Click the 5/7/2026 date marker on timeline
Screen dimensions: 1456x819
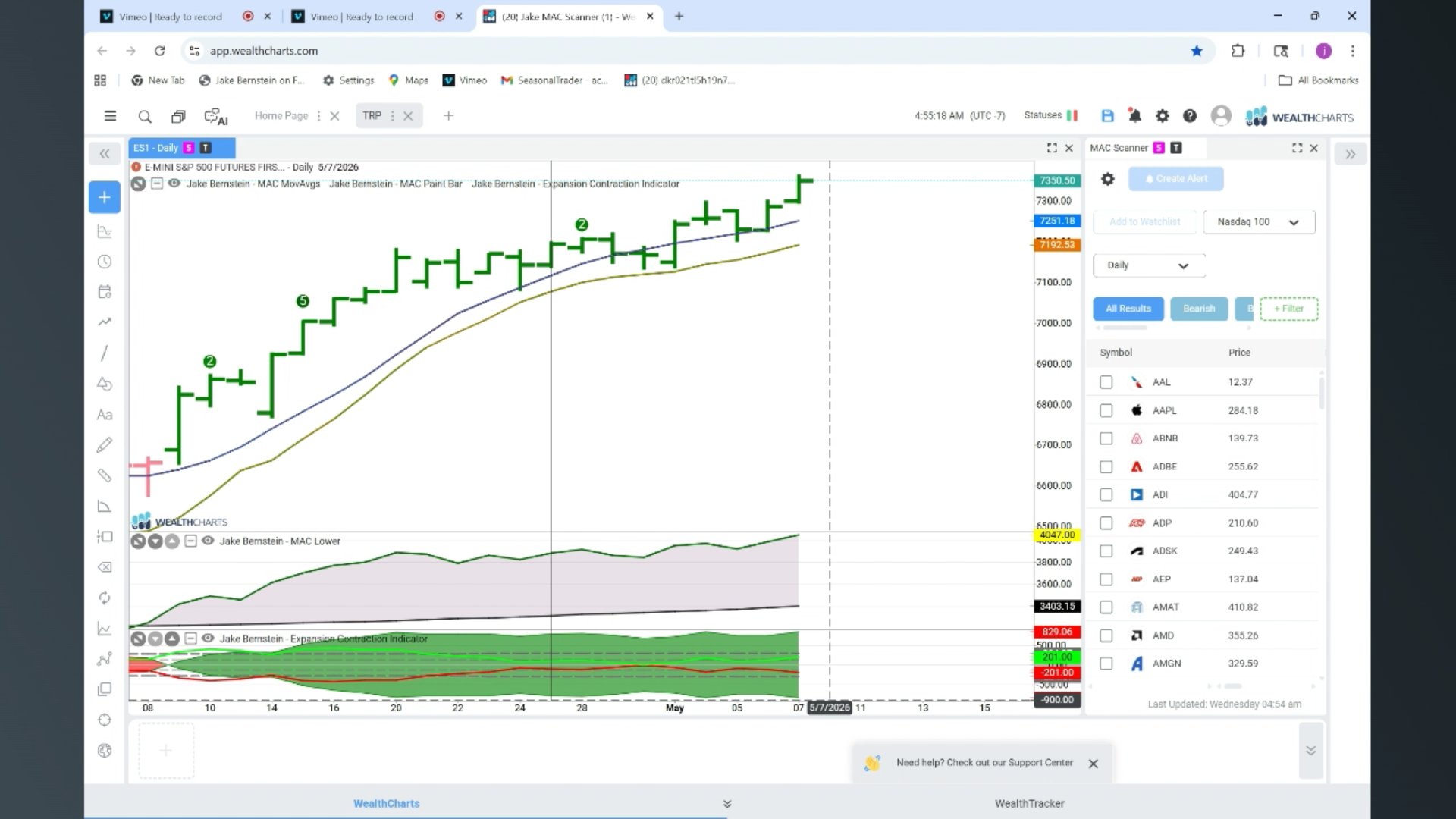pos(830,708)
